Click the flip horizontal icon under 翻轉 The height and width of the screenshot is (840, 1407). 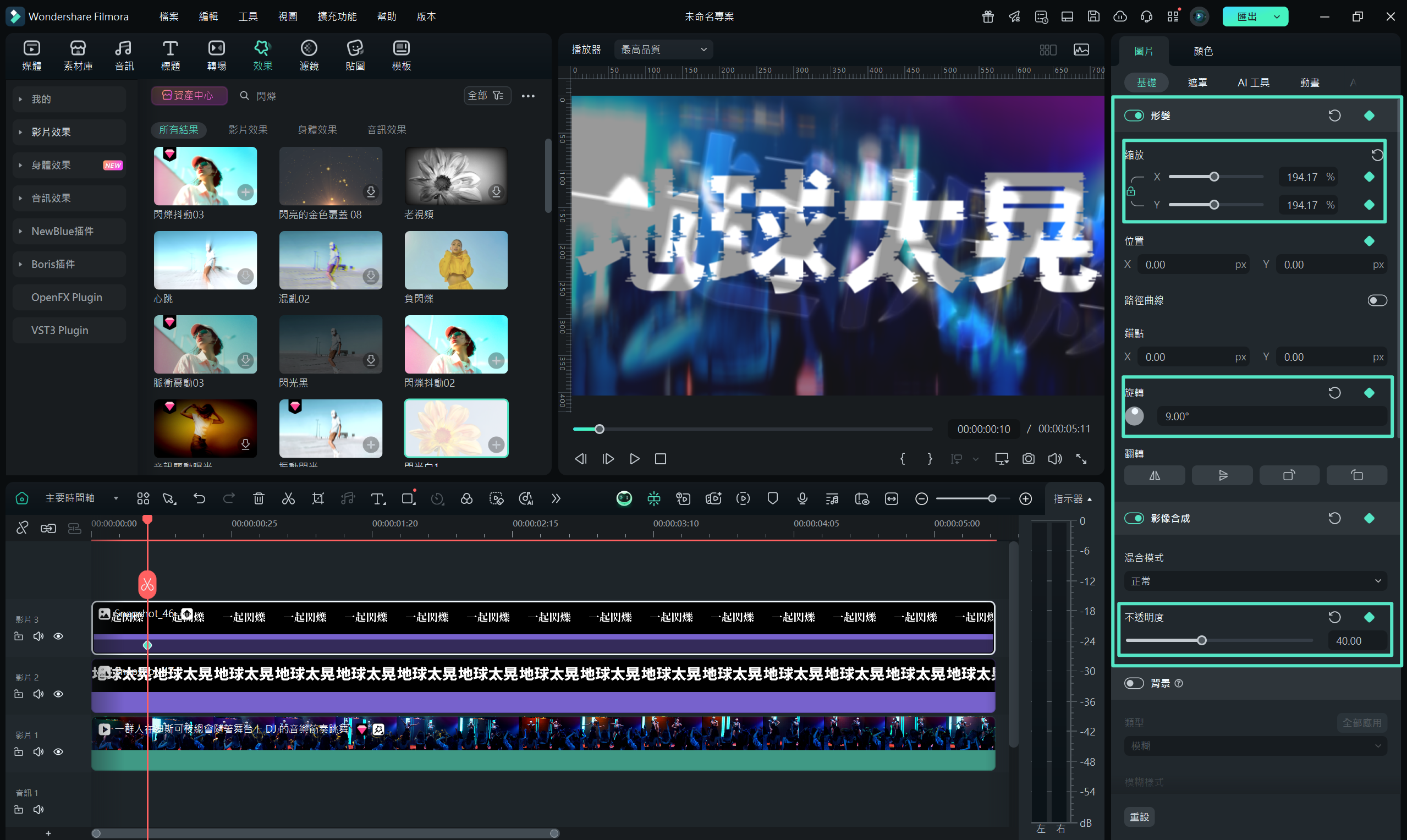point(1154,475)
